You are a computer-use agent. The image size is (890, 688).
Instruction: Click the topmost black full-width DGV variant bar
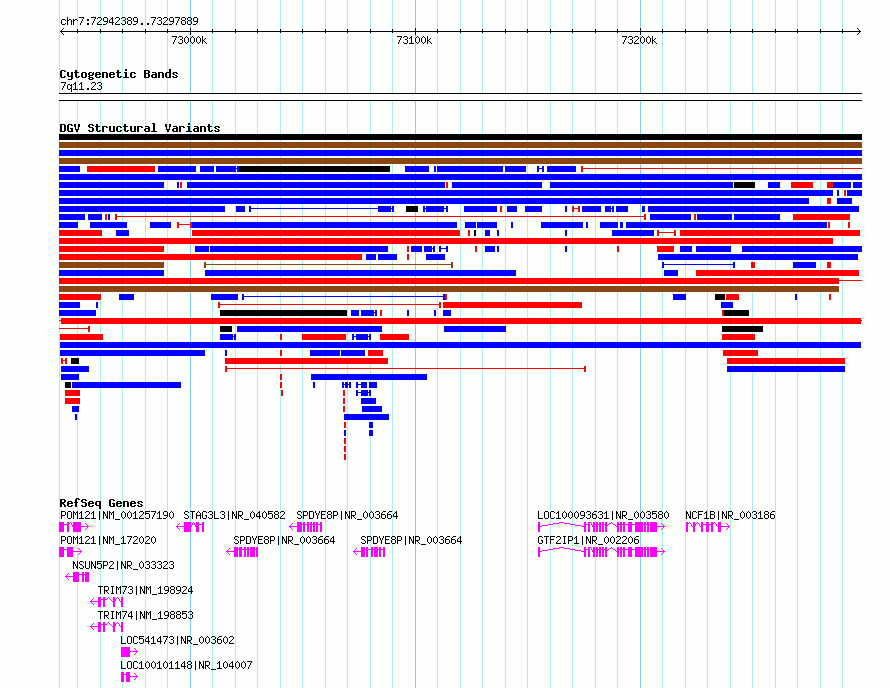pyautogui.click(x=460, y=137)
